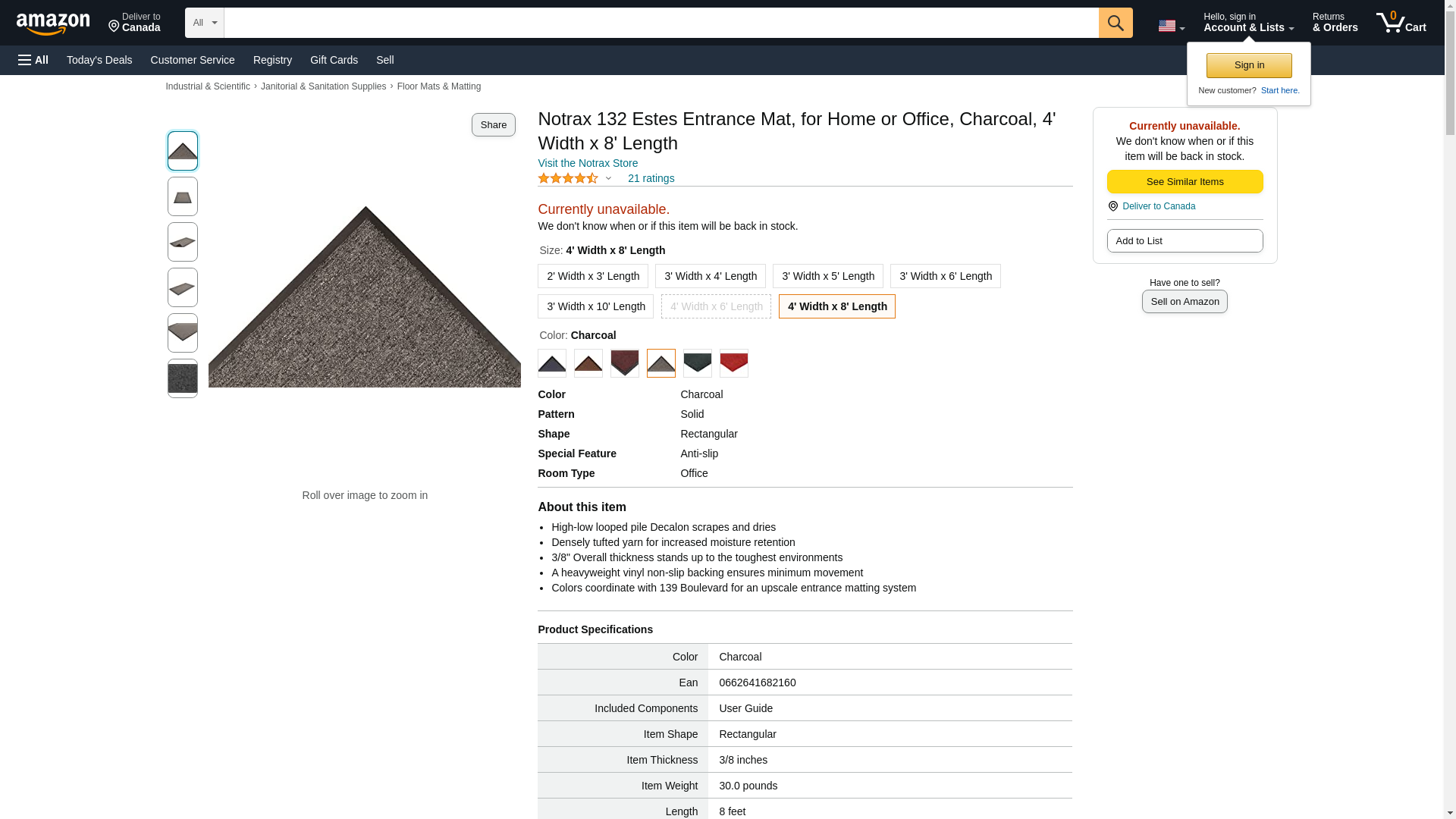Click inside the Amazon search field
This screenshot has height=819, width=1456.
coord(661,23)
